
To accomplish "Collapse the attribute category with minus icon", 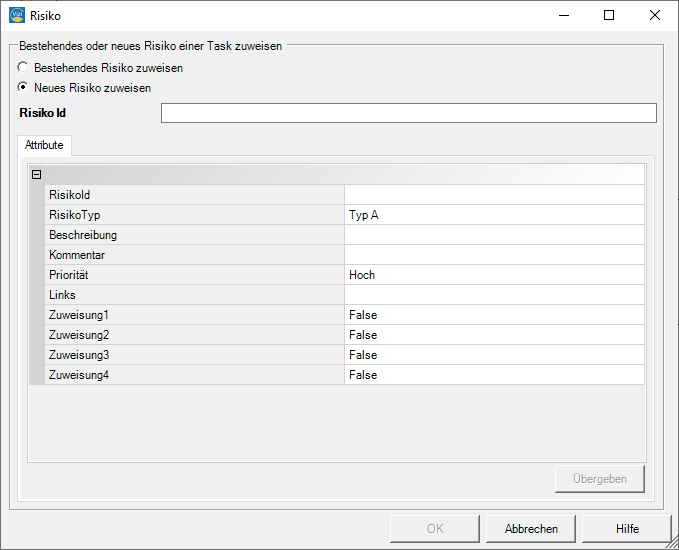I will click(x=37, y=175).
